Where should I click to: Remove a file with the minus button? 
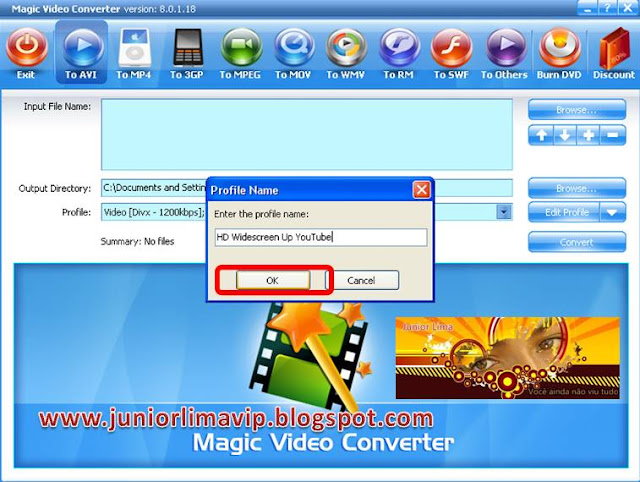pos(613,135)
